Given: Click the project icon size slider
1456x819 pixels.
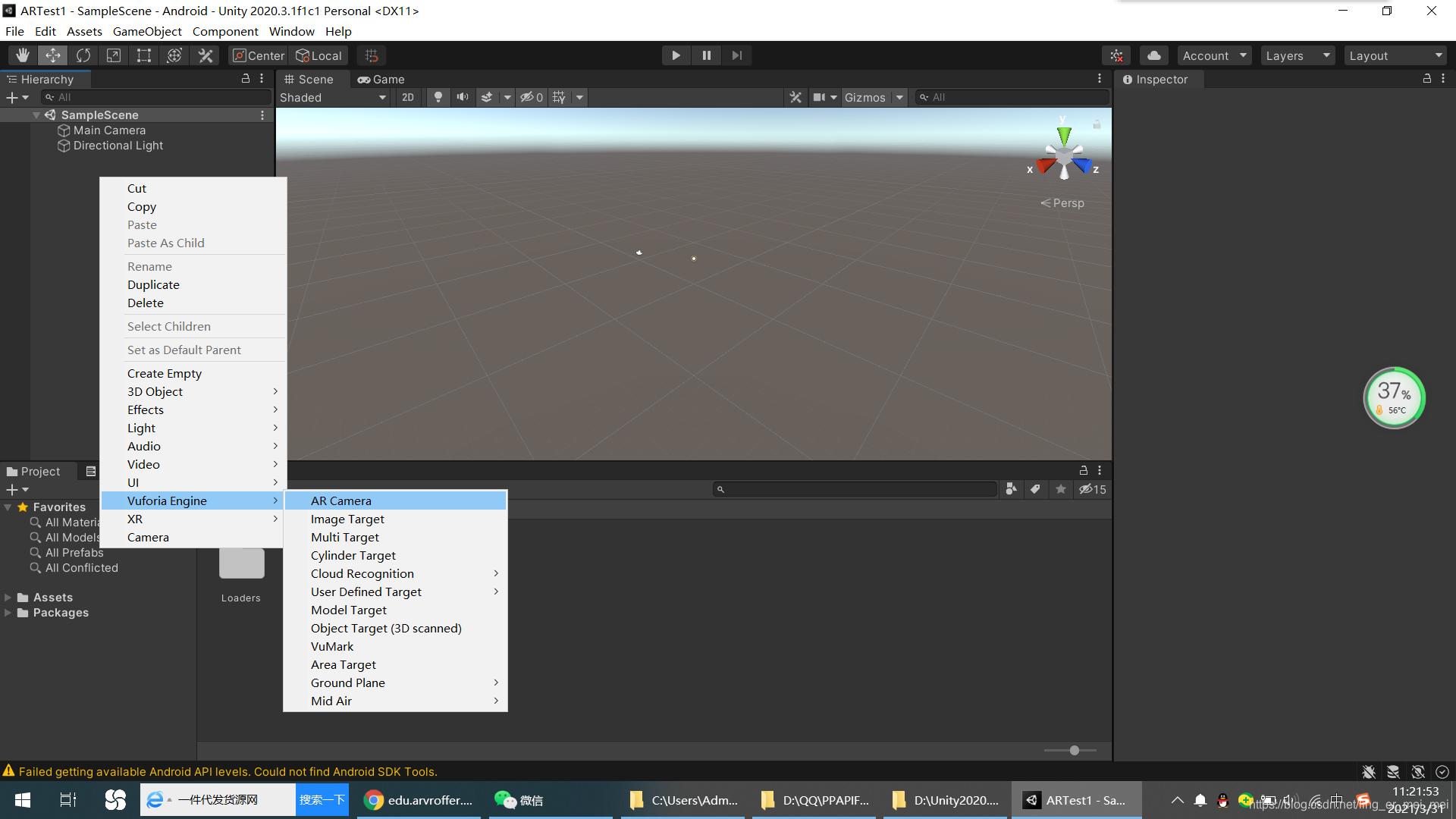Looking at the screenshot, I should 1074,750.
